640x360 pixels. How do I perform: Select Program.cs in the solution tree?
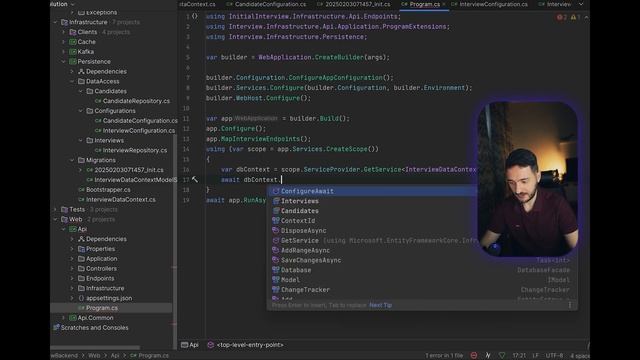pos(102,308)
